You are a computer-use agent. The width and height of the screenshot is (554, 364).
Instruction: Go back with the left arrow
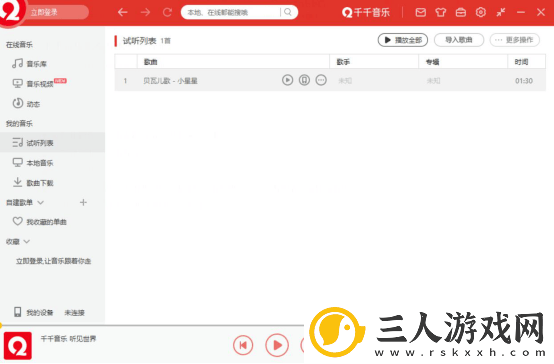tap(123, 13)
